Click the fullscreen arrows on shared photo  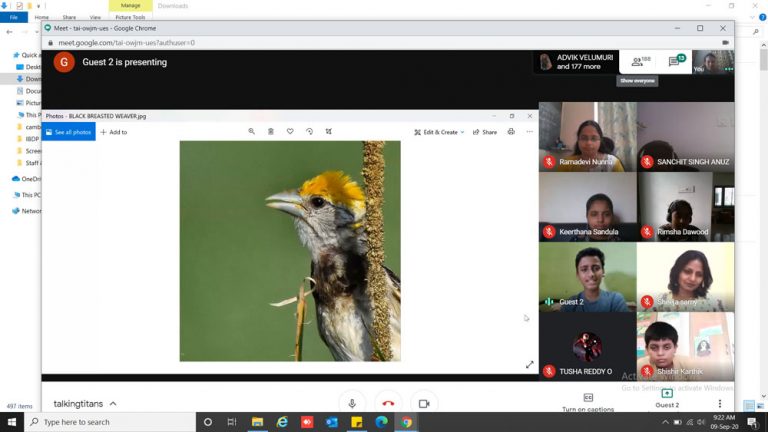(529, 364)
